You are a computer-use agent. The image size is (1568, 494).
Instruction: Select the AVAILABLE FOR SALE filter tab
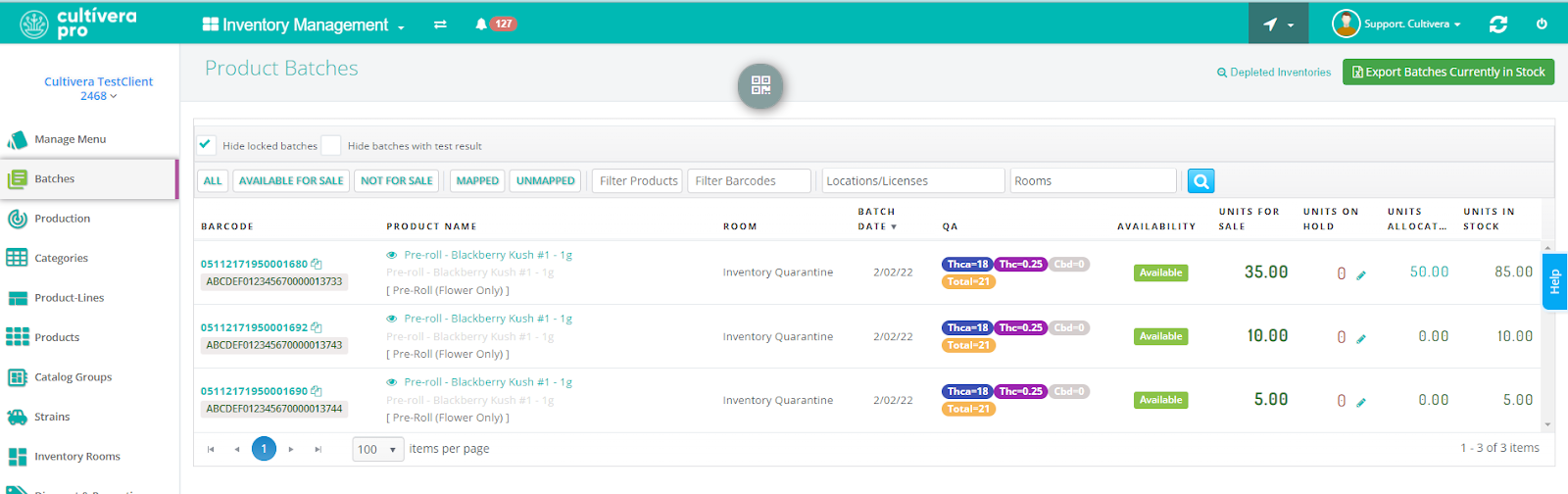point(291,181)
